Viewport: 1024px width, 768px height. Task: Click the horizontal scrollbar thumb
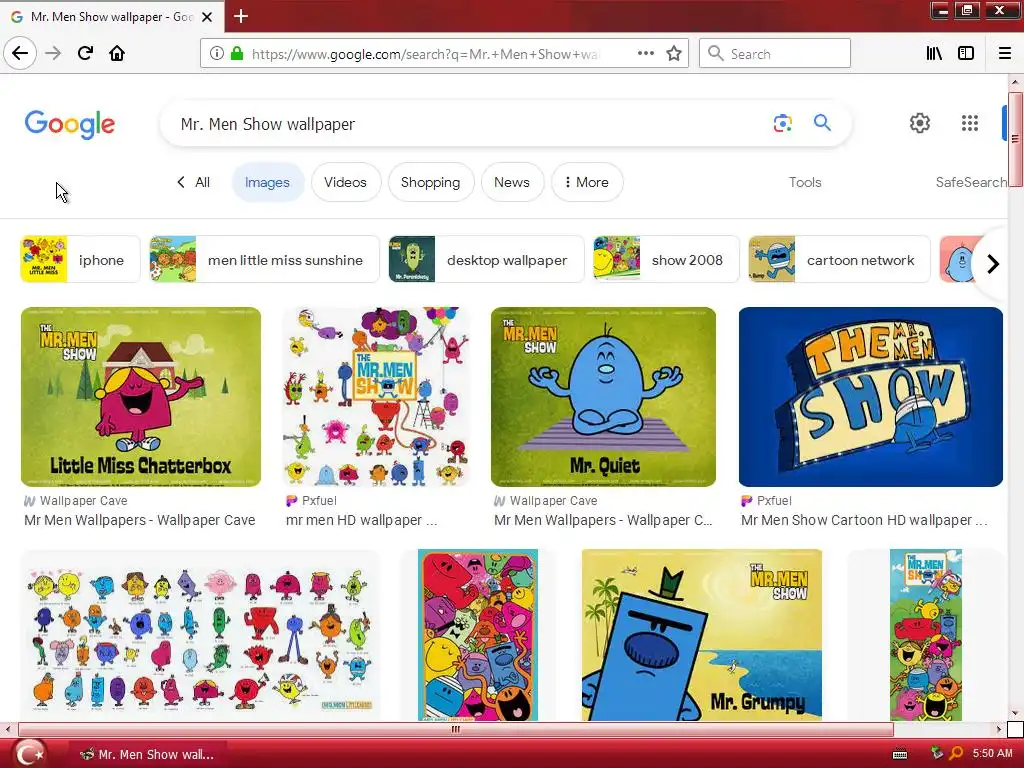click(x=455, y=729)
